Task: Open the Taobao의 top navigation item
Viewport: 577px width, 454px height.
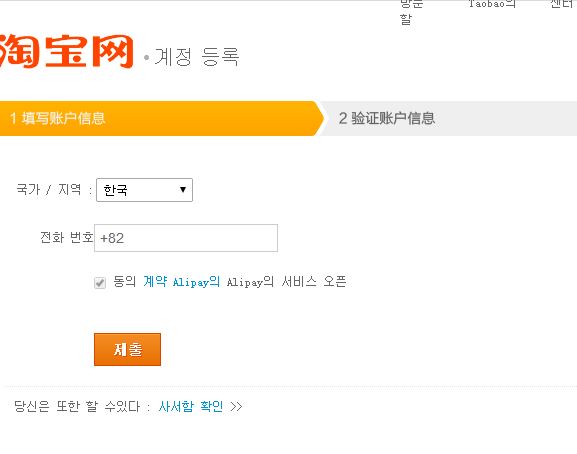Action: pyautogui.click(x=492, y=4)
